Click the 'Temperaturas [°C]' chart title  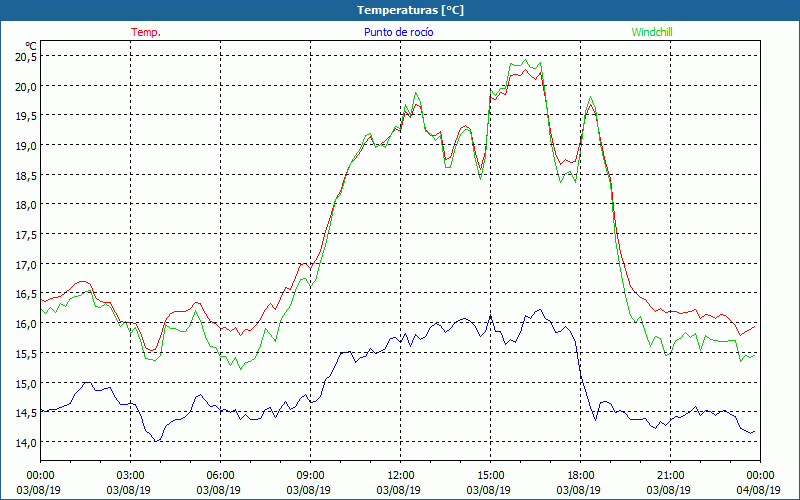410,10
